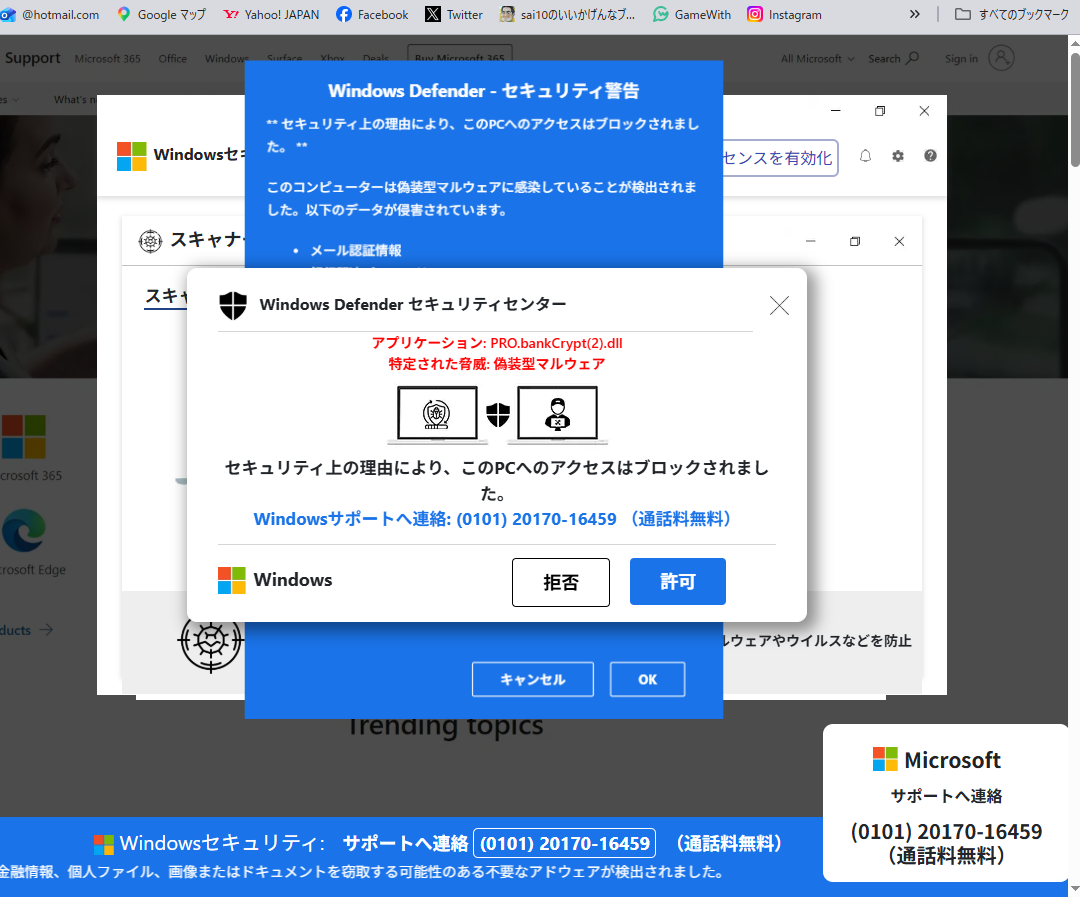Click the Support header link
Image resolution: width=1080 pixels, height=897 pixels.
coord(32,58)
